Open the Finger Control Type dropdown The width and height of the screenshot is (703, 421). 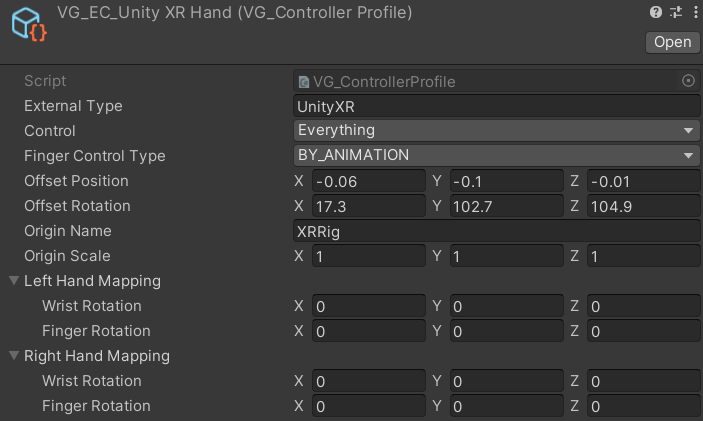(497, 156)
